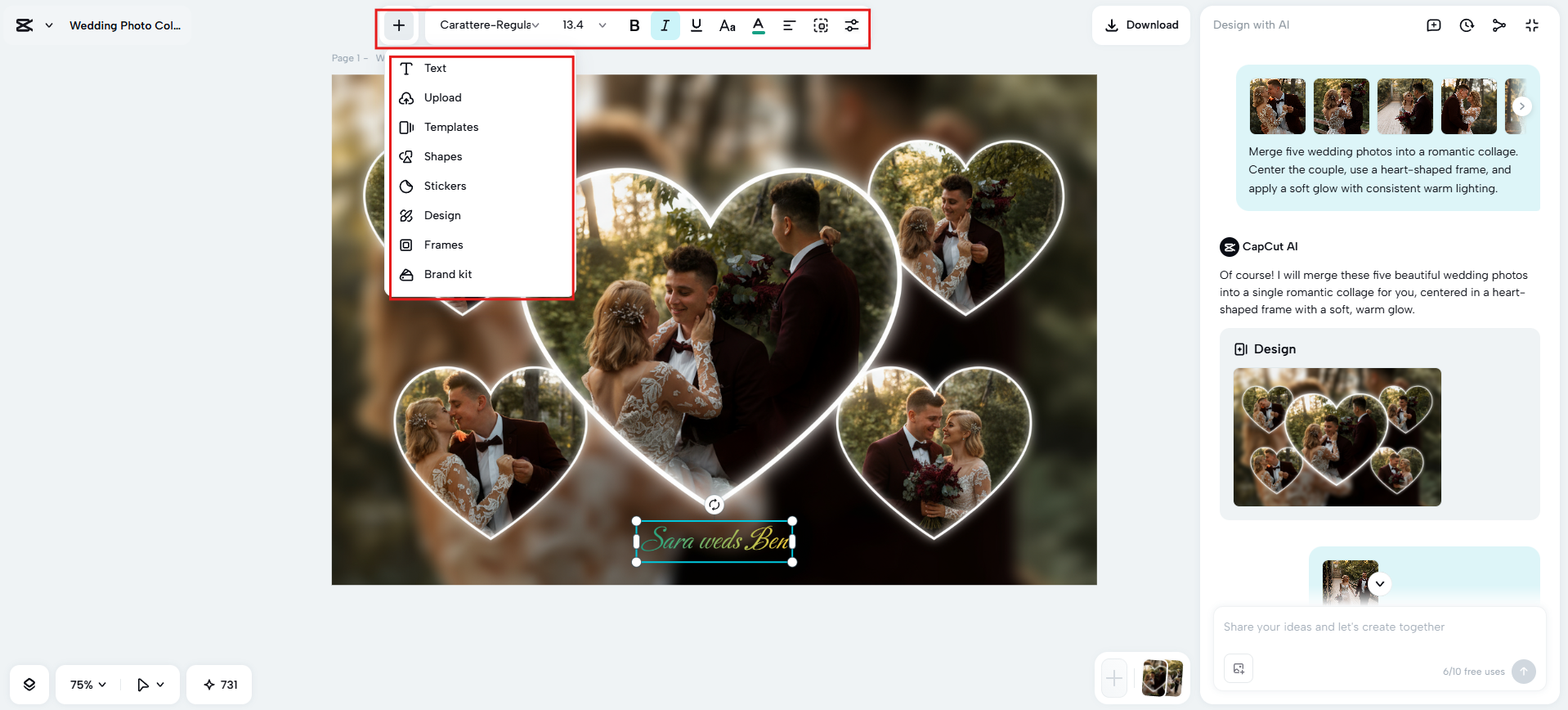Start a new AI chat
This screenshot has height=710, width=1568.
point(1434,25)
